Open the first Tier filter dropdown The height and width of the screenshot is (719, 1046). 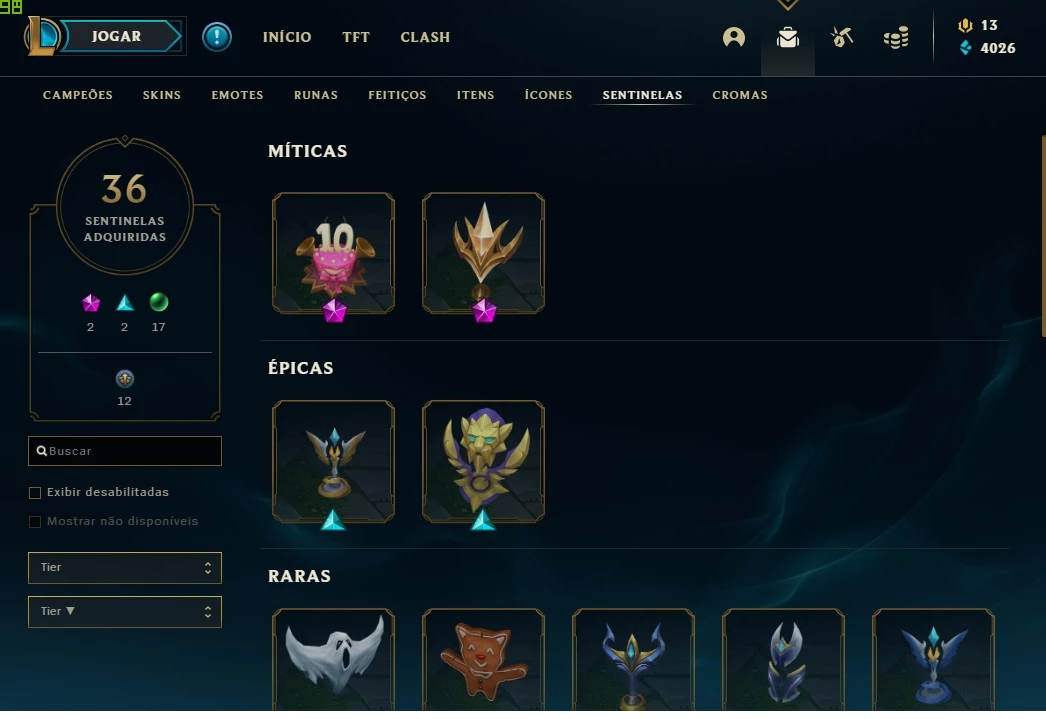125,568
